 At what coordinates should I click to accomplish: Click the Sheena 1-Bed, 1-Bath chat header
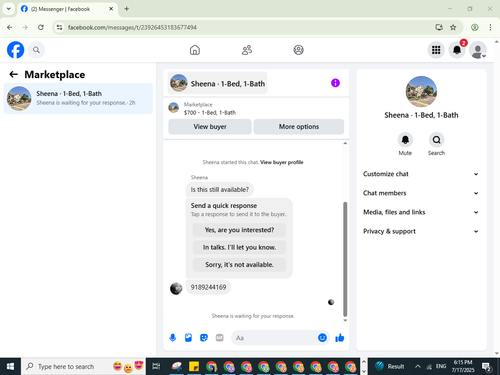point(217,83)
